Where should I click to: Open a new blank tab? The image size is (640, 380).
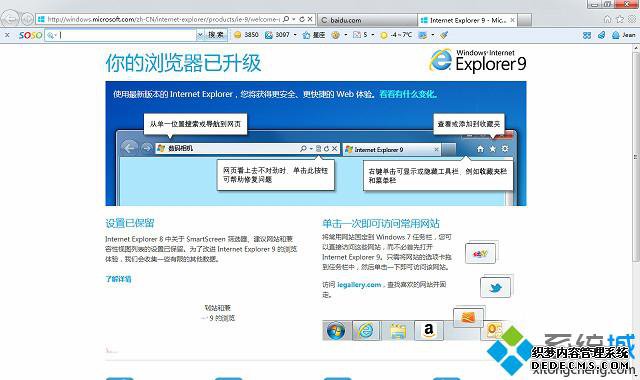[525, 20]
